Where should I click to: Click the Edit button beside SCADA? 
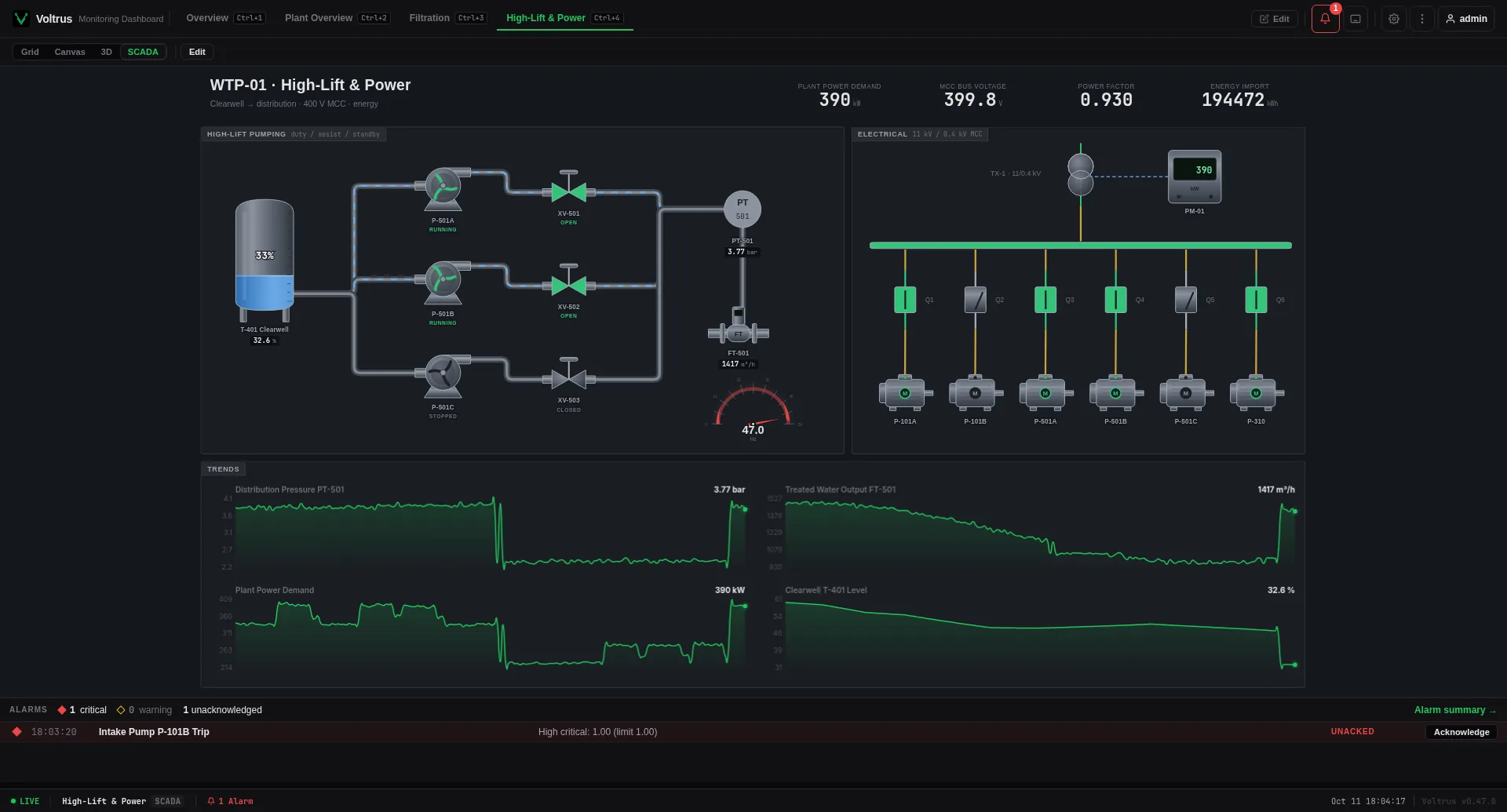click(197, 52)
